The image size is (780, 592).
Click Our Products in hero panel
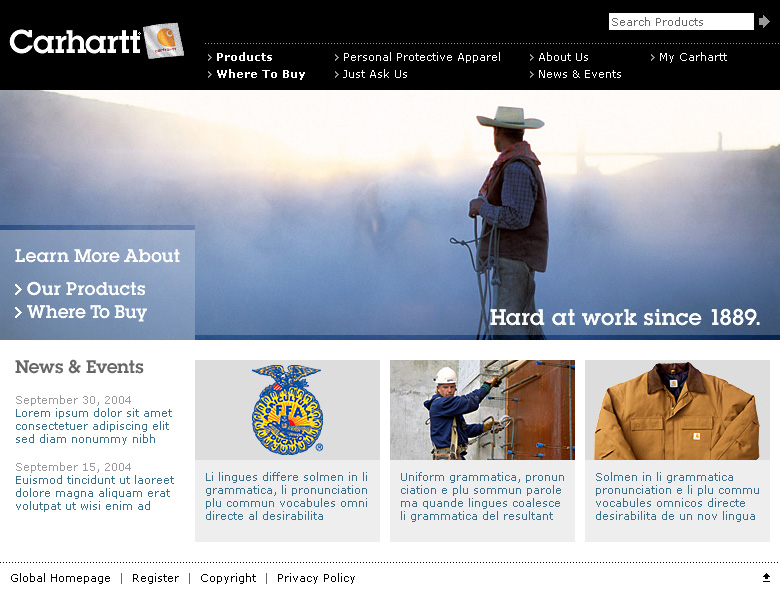pyautogui.click(x=86, y=289)
